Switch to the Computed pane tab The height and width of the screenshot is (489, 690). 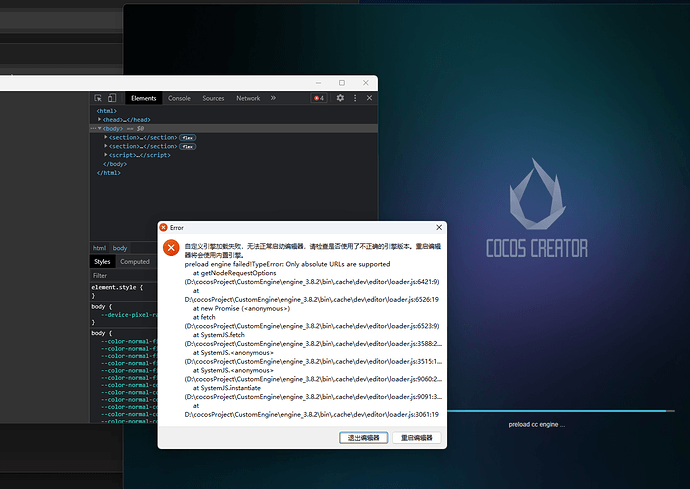tap(135, 261)
